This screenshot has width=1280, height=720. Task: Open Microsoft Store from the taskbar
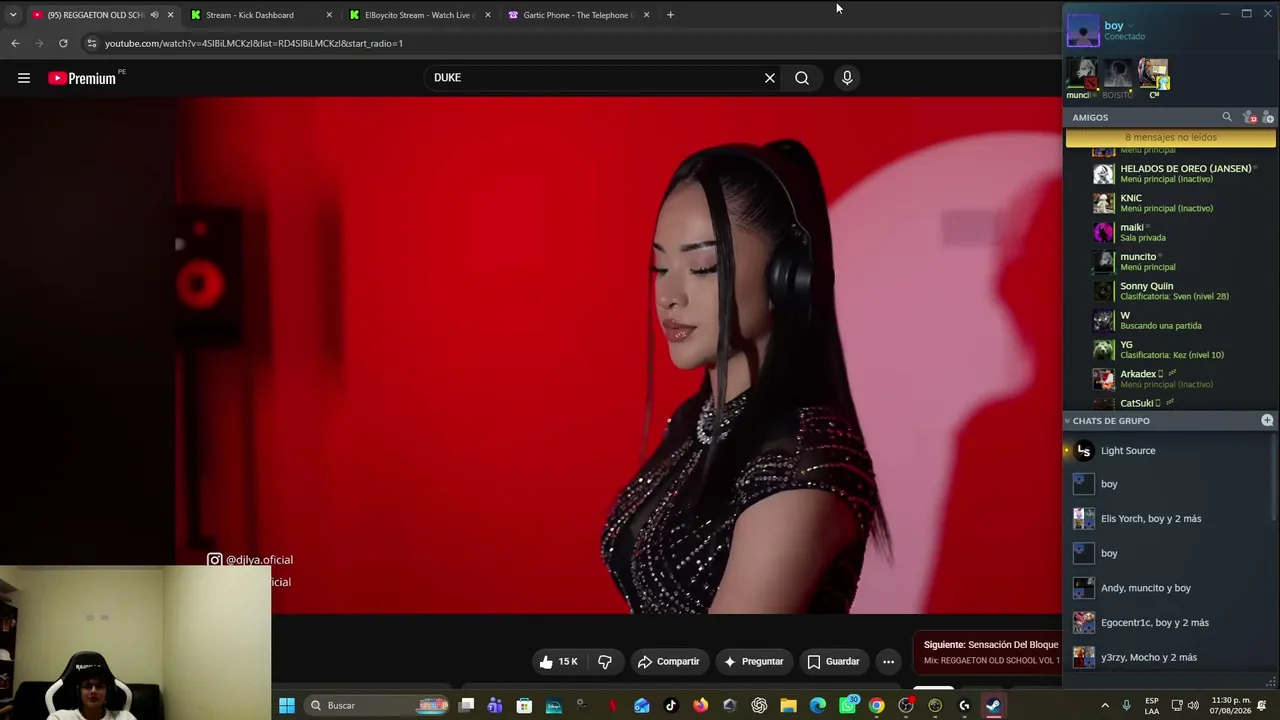point(524,705)
